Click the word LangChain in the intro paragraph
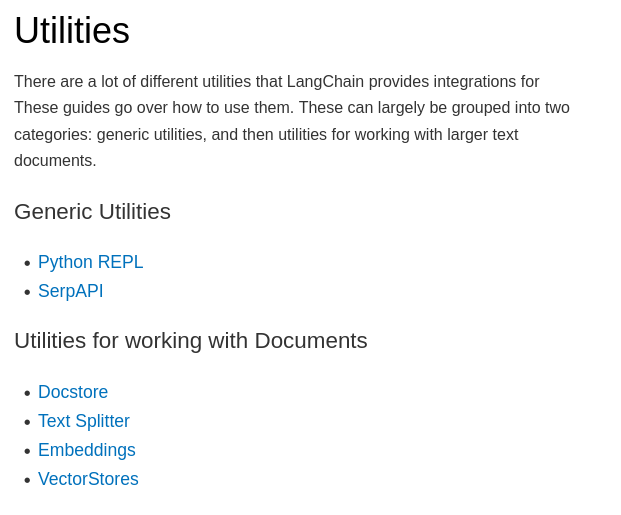Image resolution: width=621 pixels, height=515 pixels. point(325,82)
